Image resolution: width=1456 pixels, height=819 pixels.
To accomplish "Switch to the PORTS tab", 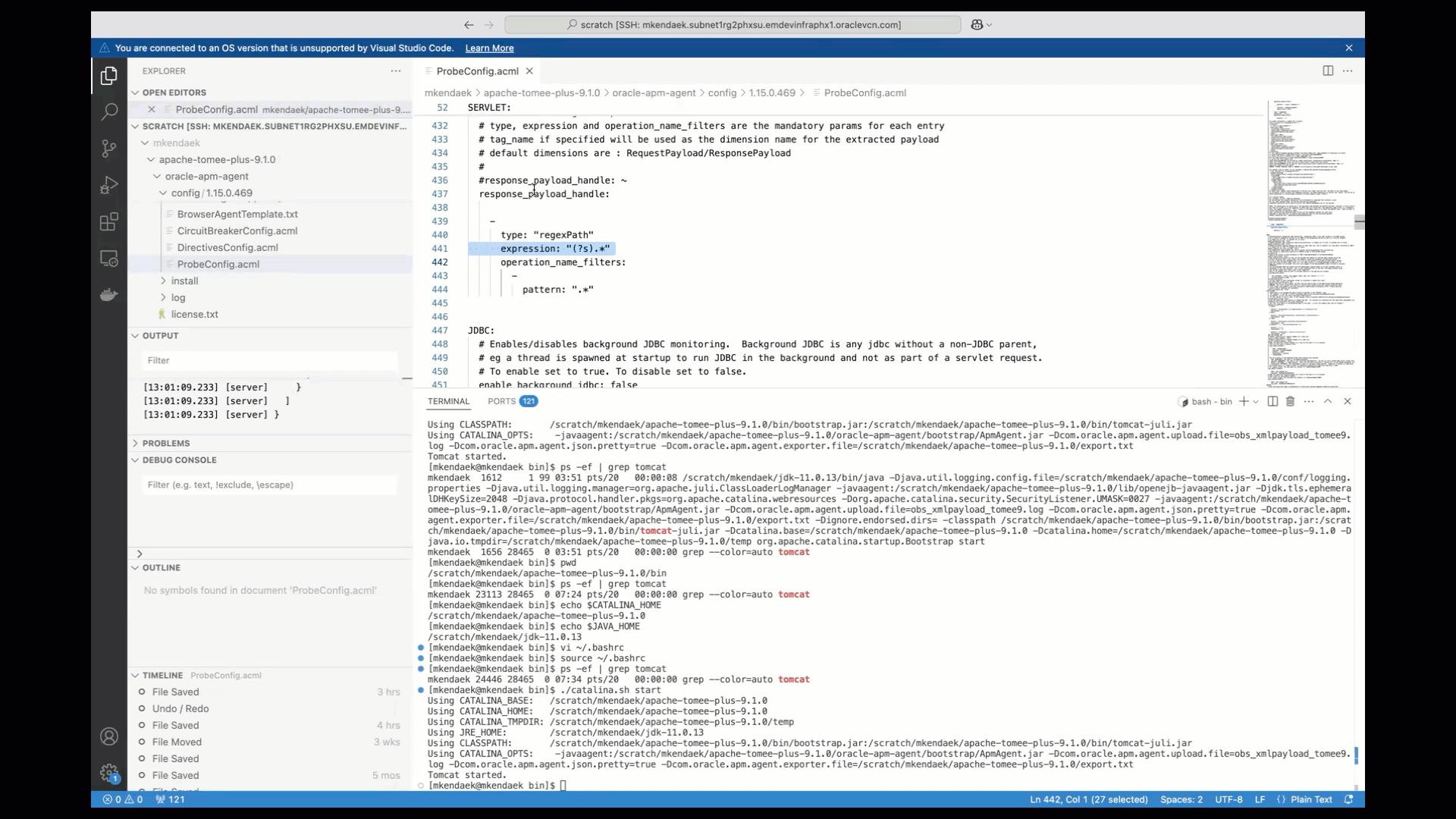I will tap(501, 401).
